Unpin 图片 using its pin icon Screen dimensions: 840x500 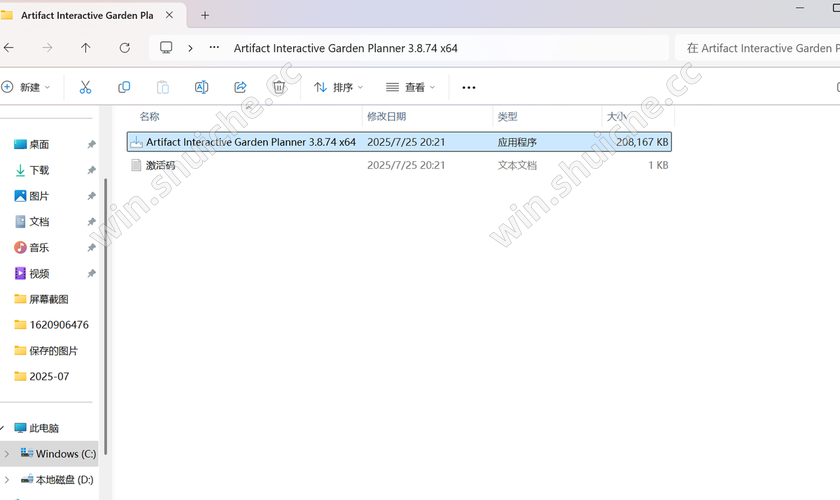click(x=92, y=196)
